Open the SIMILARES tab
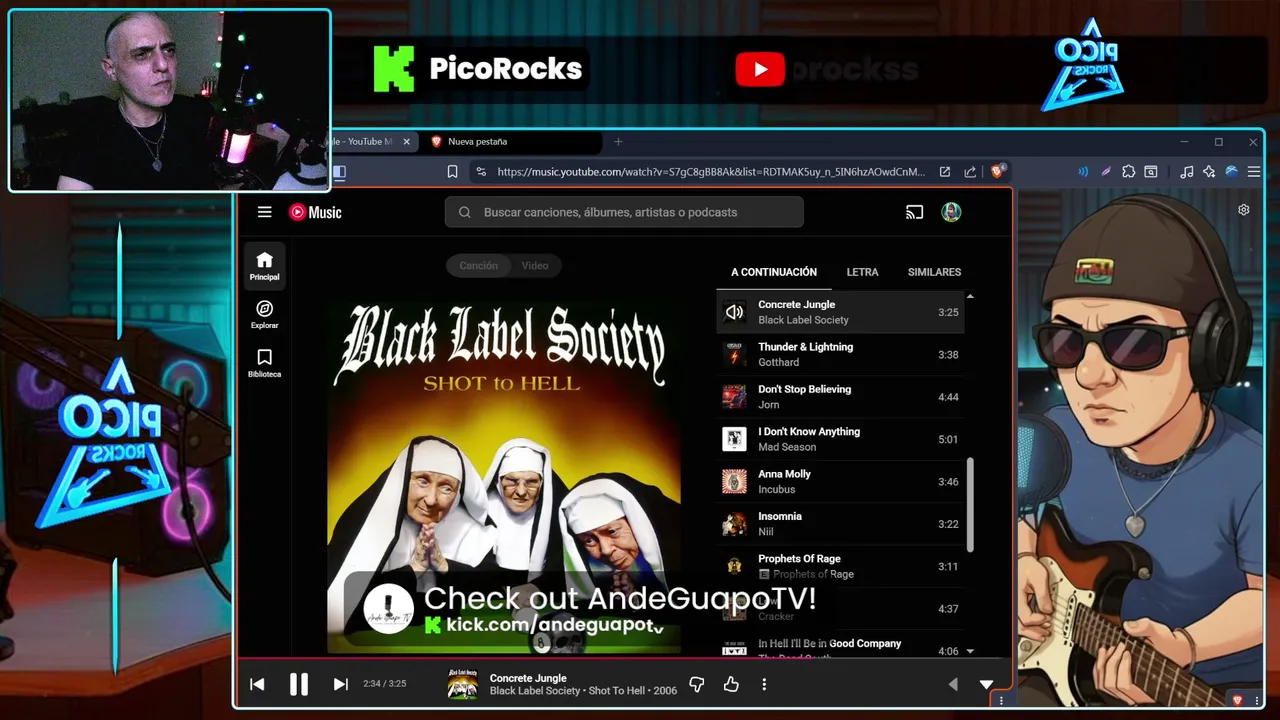The image size is (1280, 720). (x=934, y=272)
